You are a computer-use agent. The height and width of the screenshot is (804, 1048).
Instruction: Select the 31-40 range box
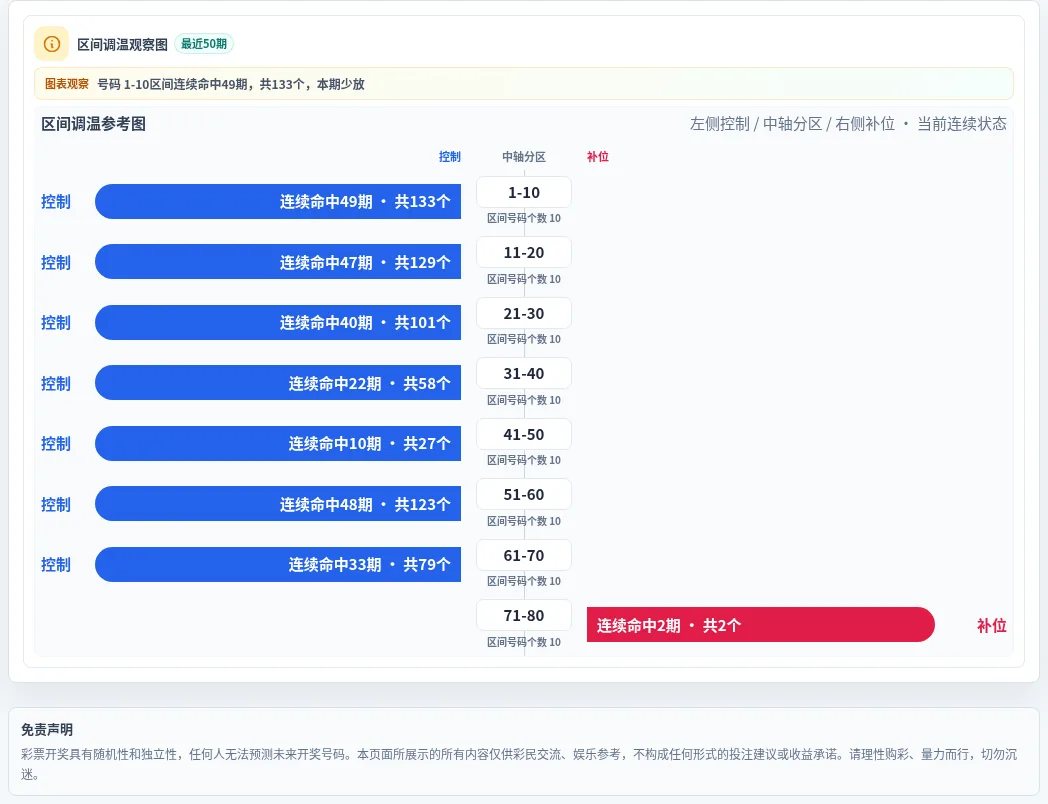tap(524, 374)
